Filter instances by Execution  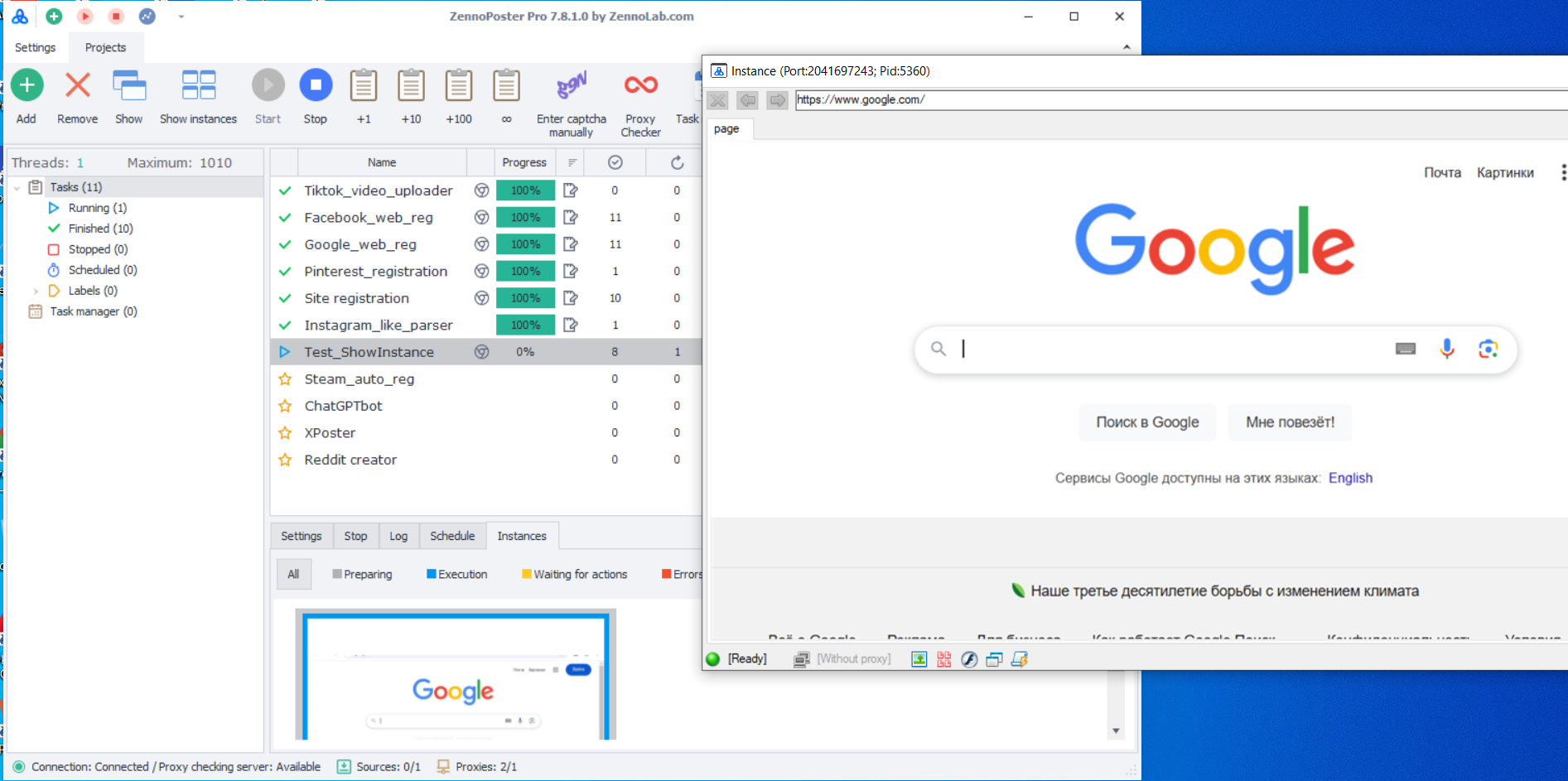[x=456, y=574]
